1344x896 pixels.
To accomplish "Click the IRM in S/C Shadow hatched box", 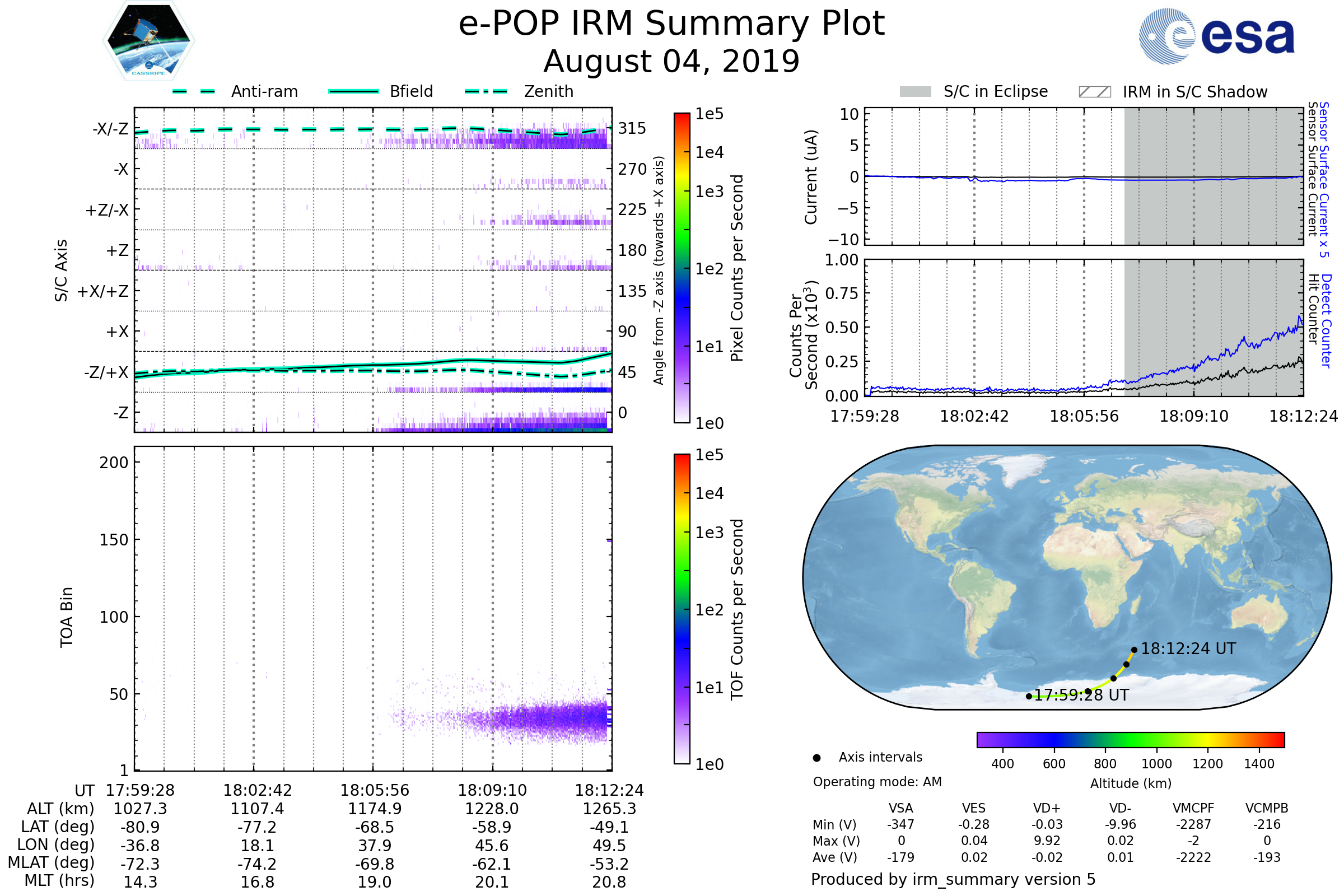I will click(1094, 92).
